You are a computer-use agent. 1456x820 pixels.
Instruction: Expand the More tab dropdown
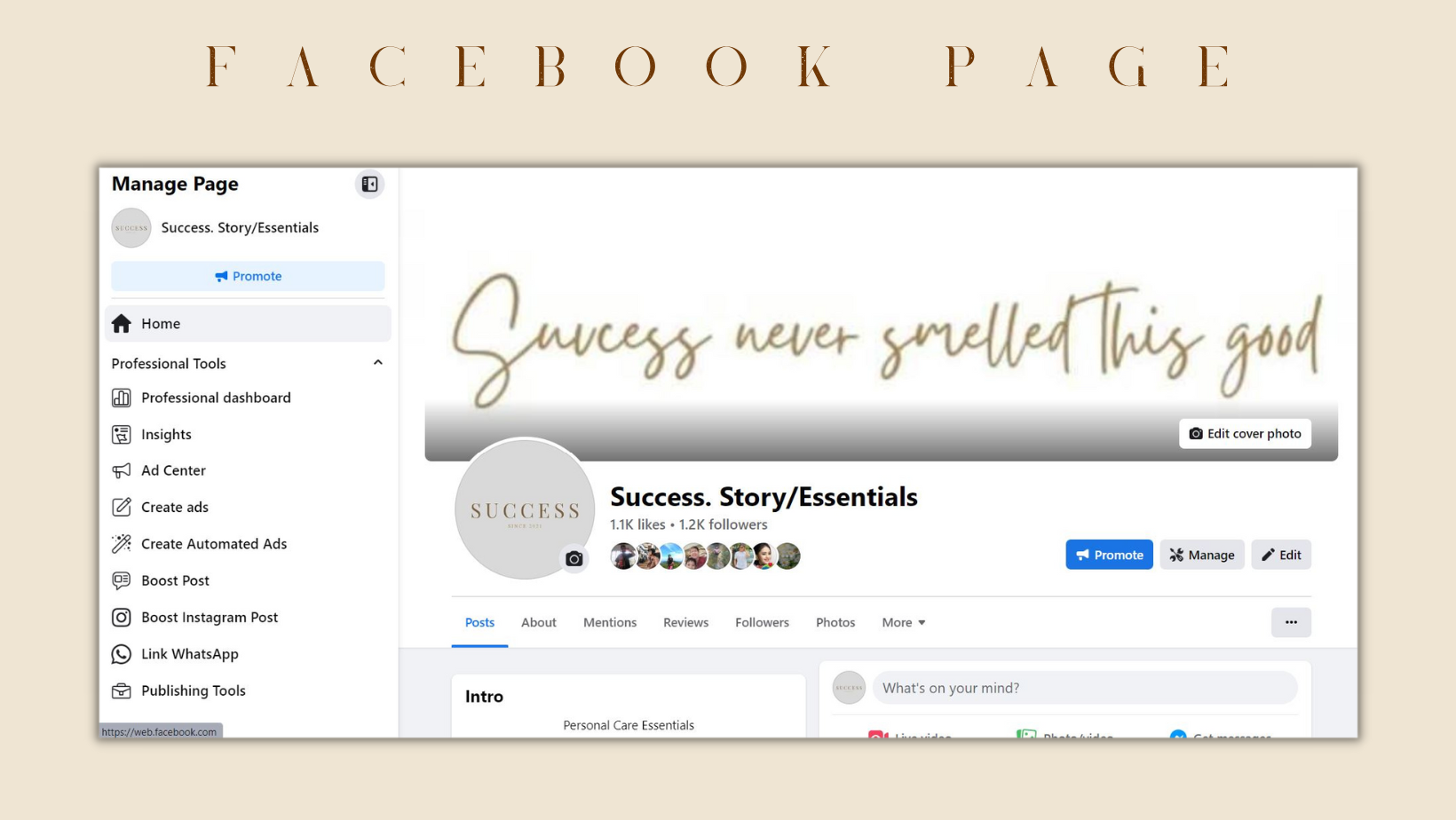tap(904, 622)
